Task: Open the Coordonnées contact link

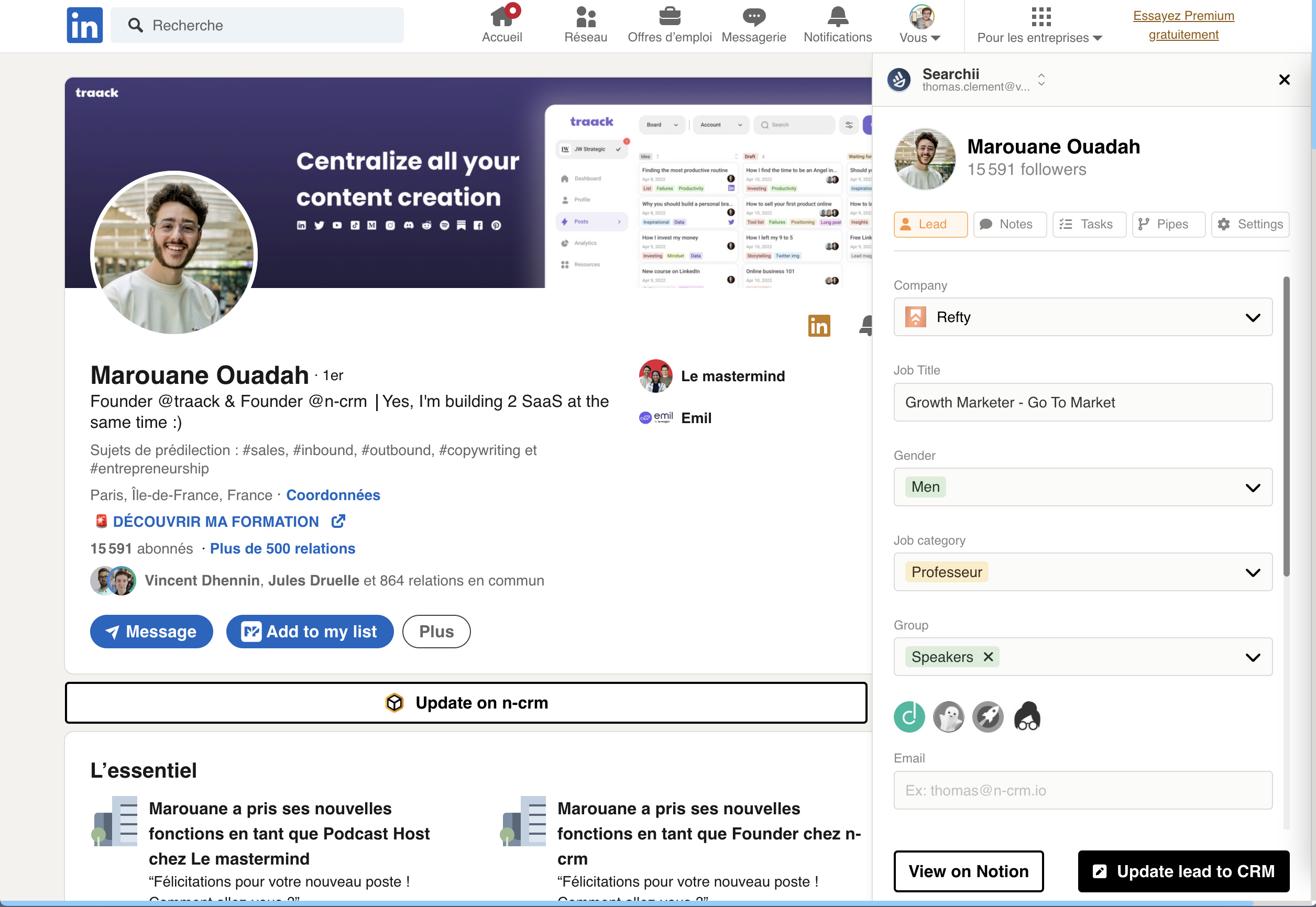Action: click(x=333, y=495)
